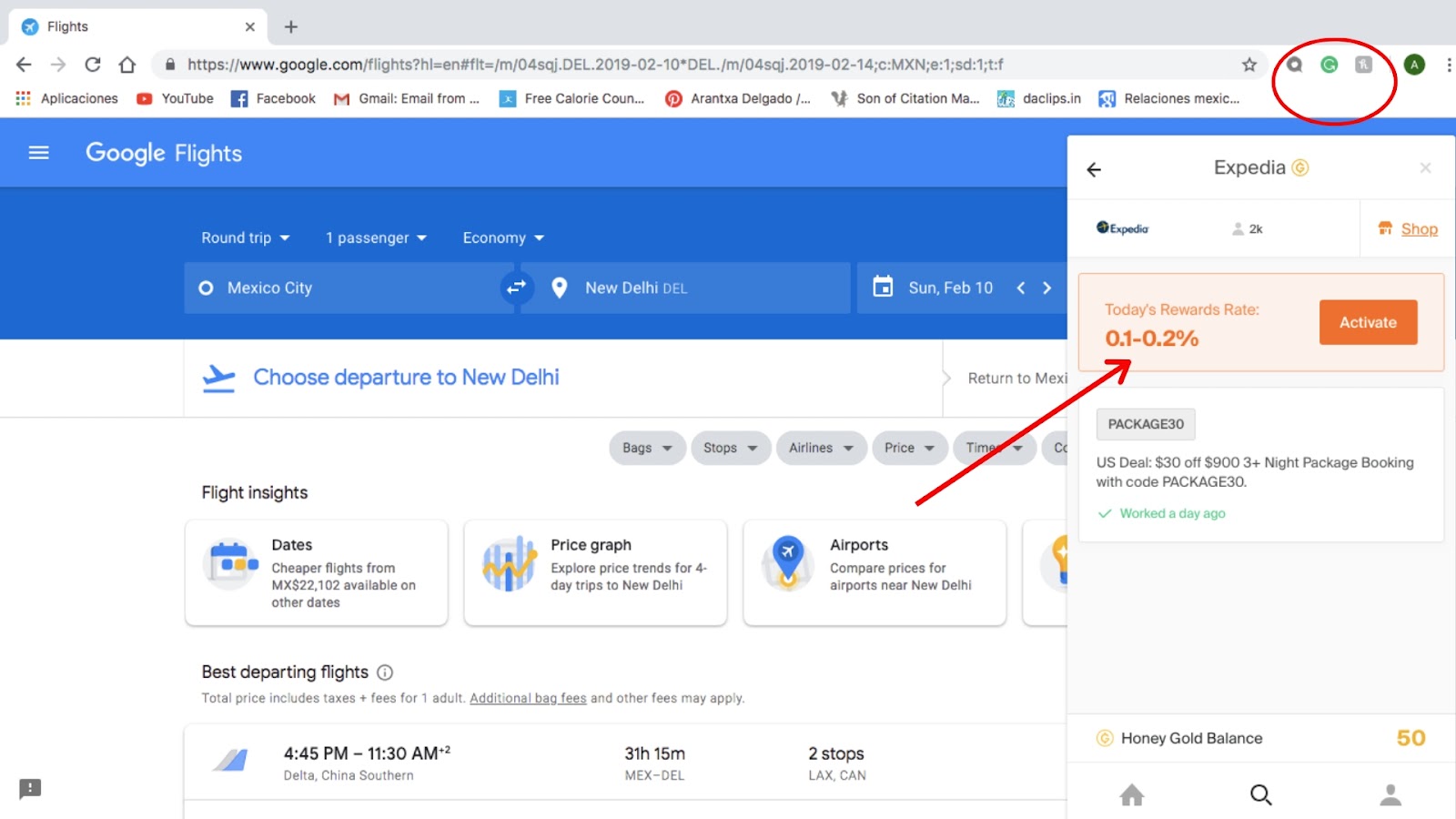Open the Stops filter dropdown
Image resolution: width=1456 pixels, height=819 pixels.
tap(731, 448)
